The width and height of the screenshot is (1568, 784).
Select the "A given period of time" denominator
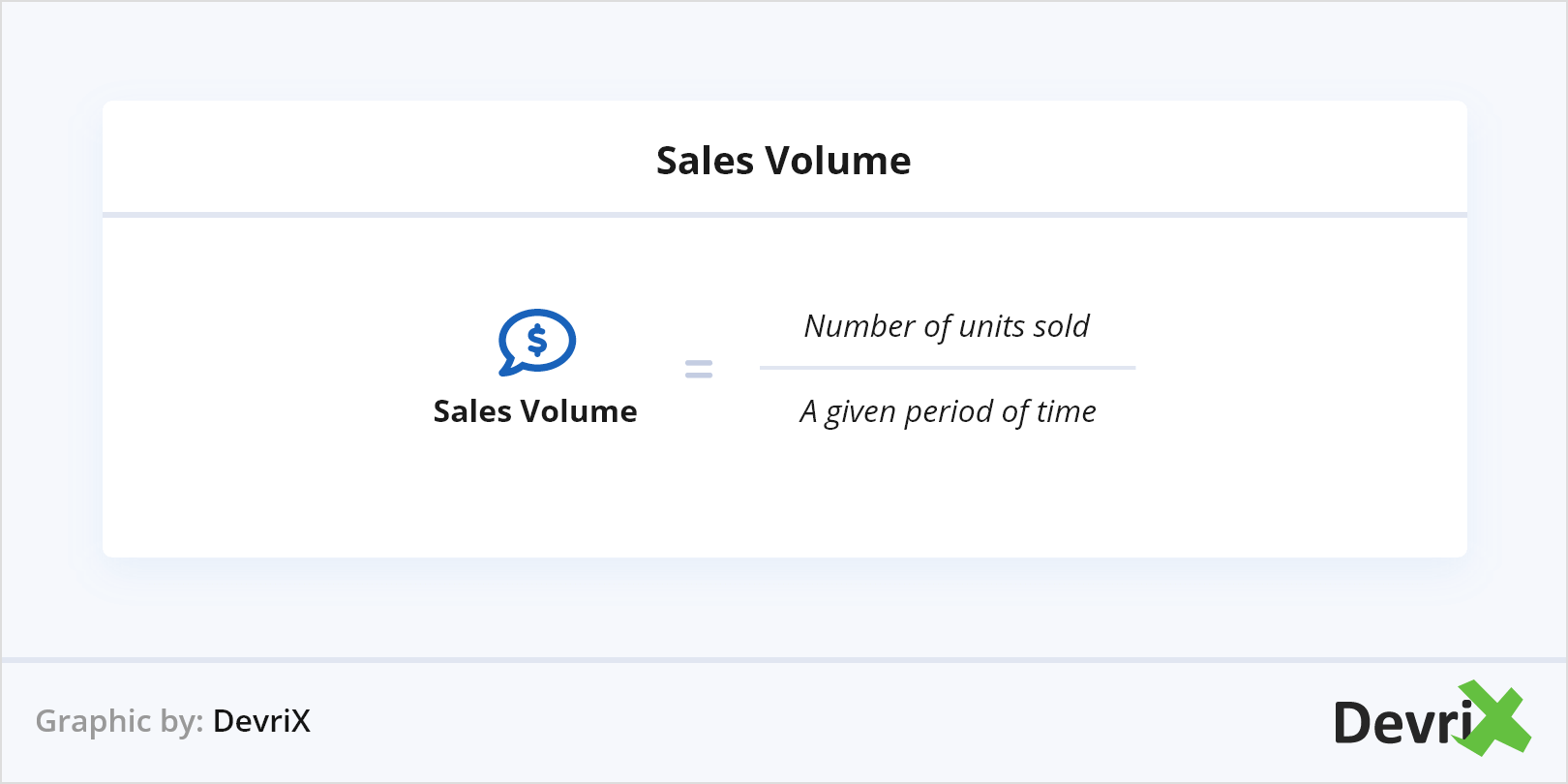(x=948, y=411)
